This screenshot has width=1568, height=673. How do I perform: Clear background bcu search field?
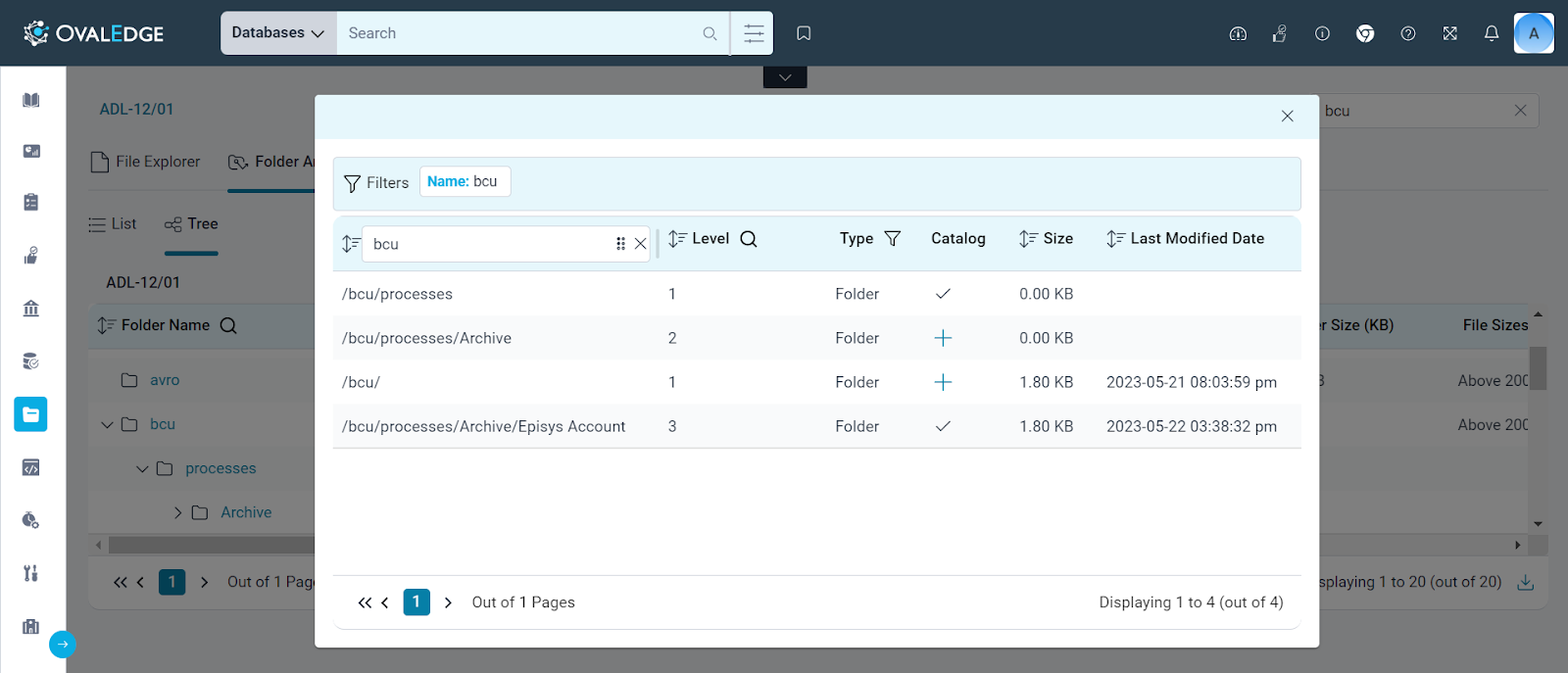1520,111
